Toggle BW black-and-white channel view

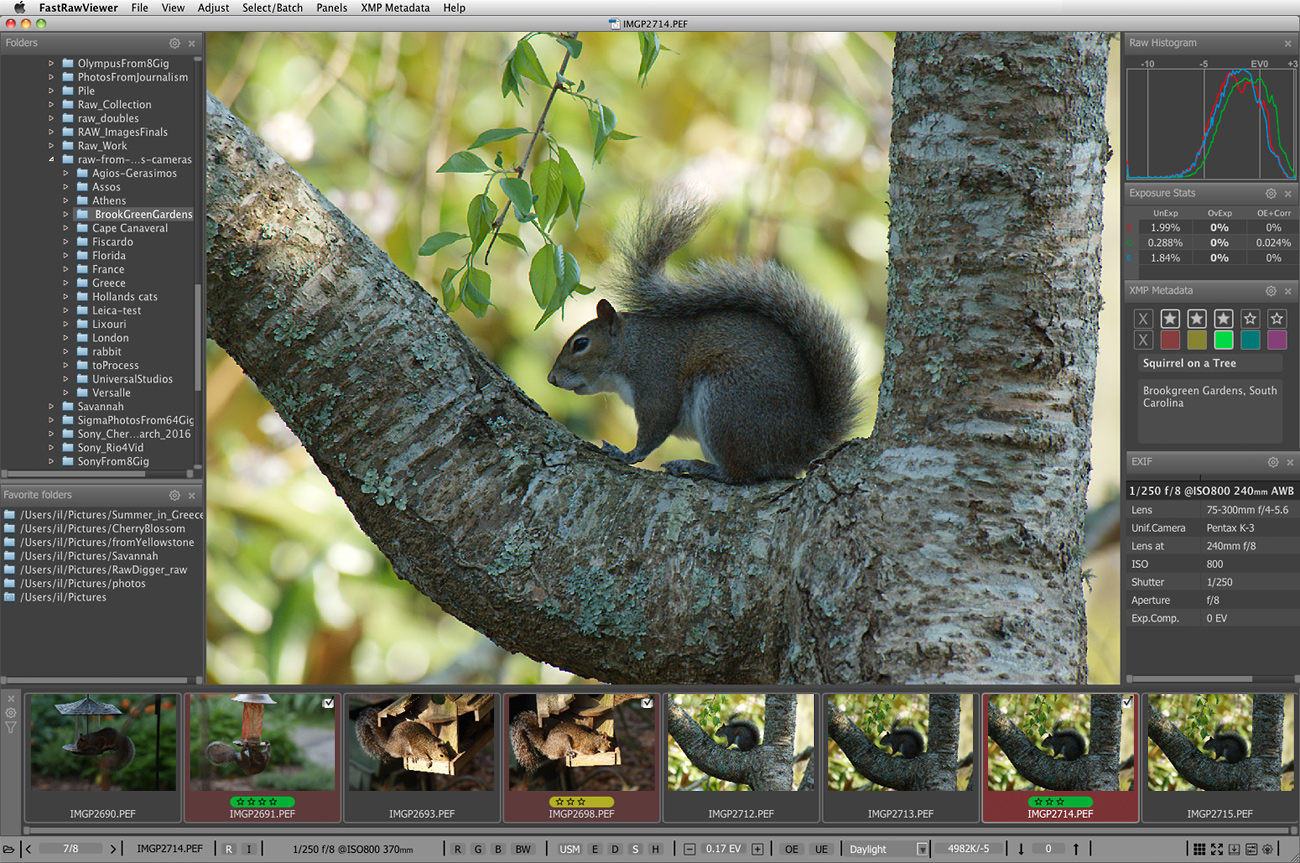pyautogui.click(x=522, y=849)
